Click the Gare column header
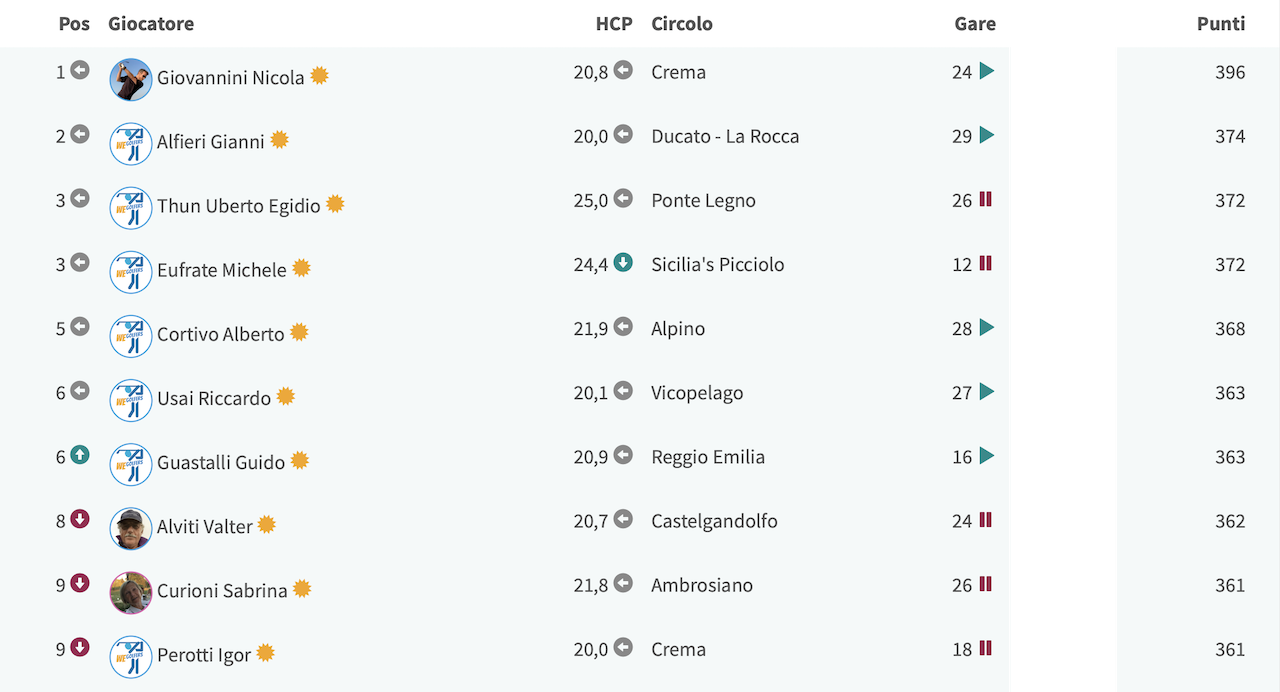Image resolution: width=1280 pixels, height=692 pixels. pos(975,23)
